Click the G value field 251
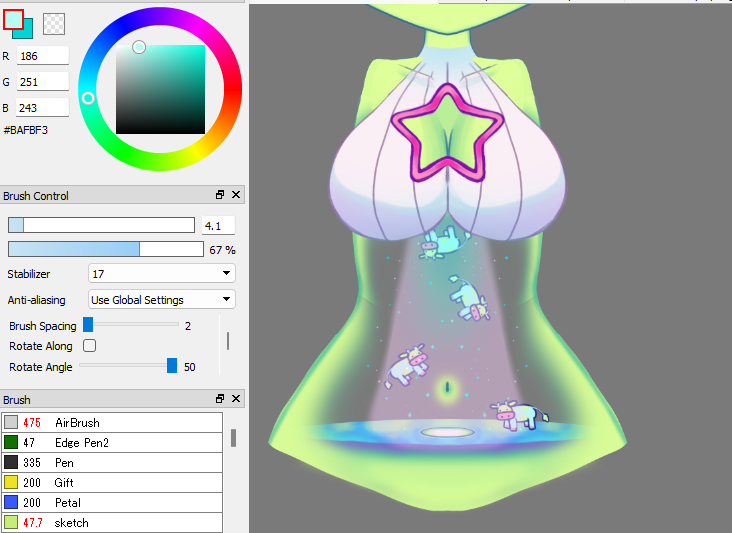The height and width of the screenshot is (533, 732). click(43, 82)
